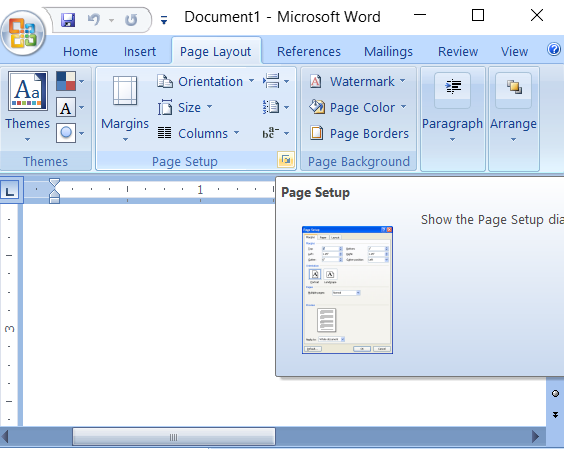This screenshot has height=449, width=564.
Task: Click the Select Browse Object button
Action: point(555,393)
